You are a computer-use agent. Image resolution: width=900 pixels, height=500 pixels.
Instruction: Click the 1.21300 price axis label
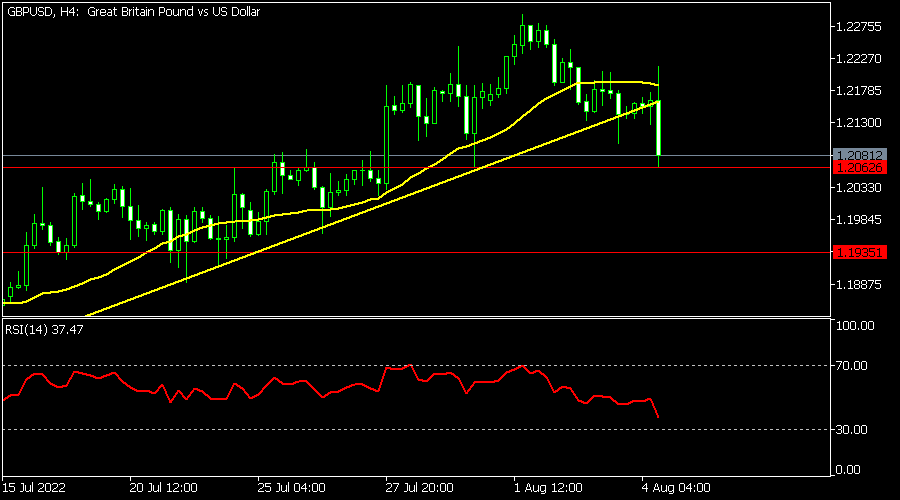[x=859, y=123]
